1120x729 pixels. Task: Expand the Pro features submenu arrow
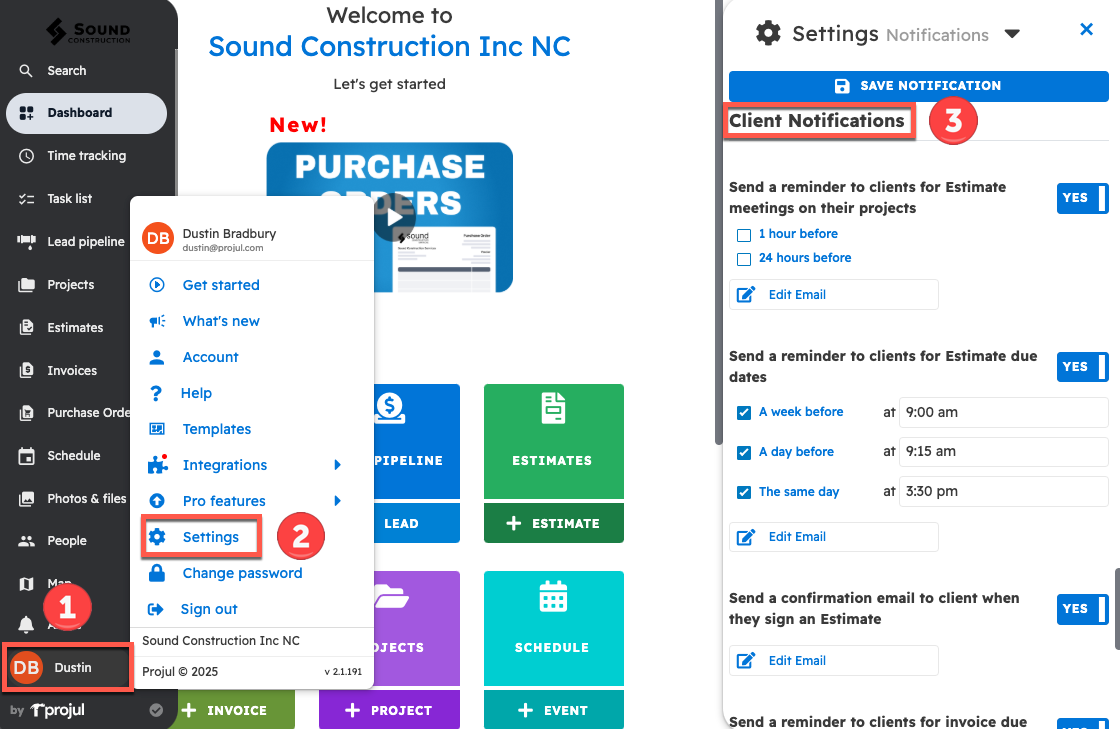[x=338, y=501]
